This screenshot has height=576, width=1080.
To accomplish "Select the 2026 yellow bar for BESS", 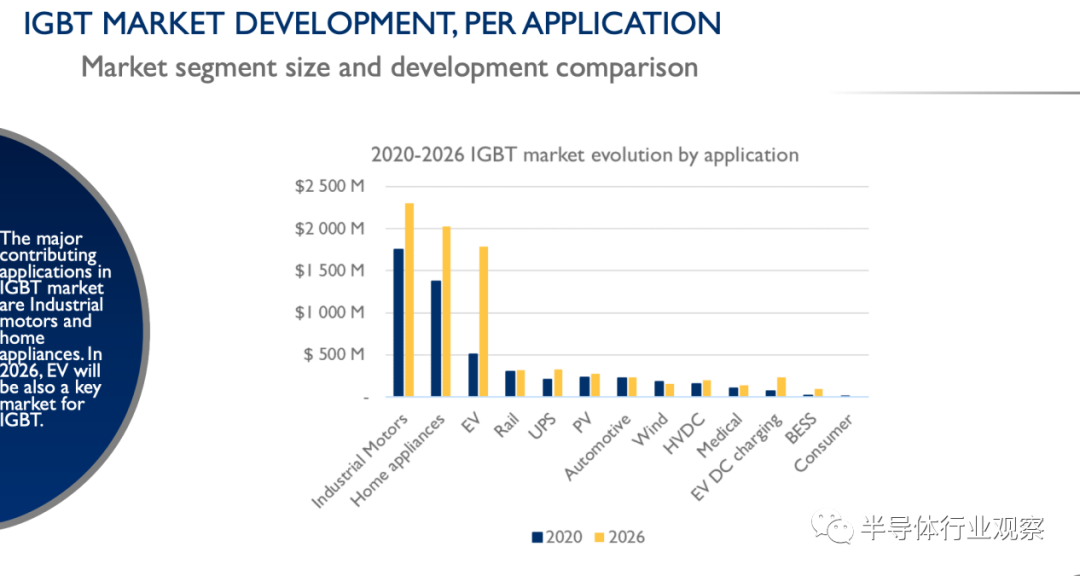I will [x=818, y=393].
